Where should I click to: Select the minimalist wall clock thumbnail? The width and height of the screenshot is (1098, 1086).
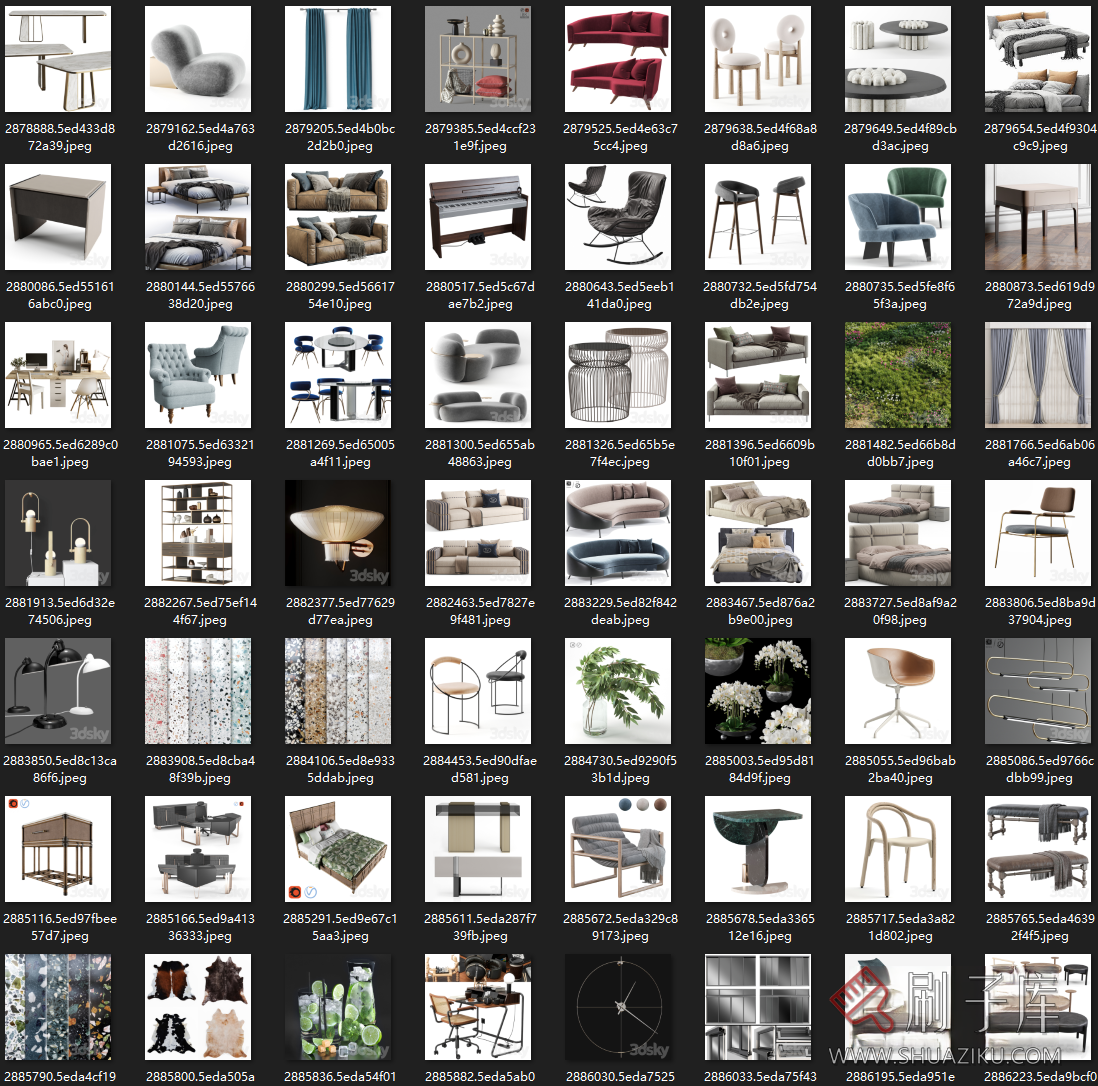click(x=618, y=1006)
